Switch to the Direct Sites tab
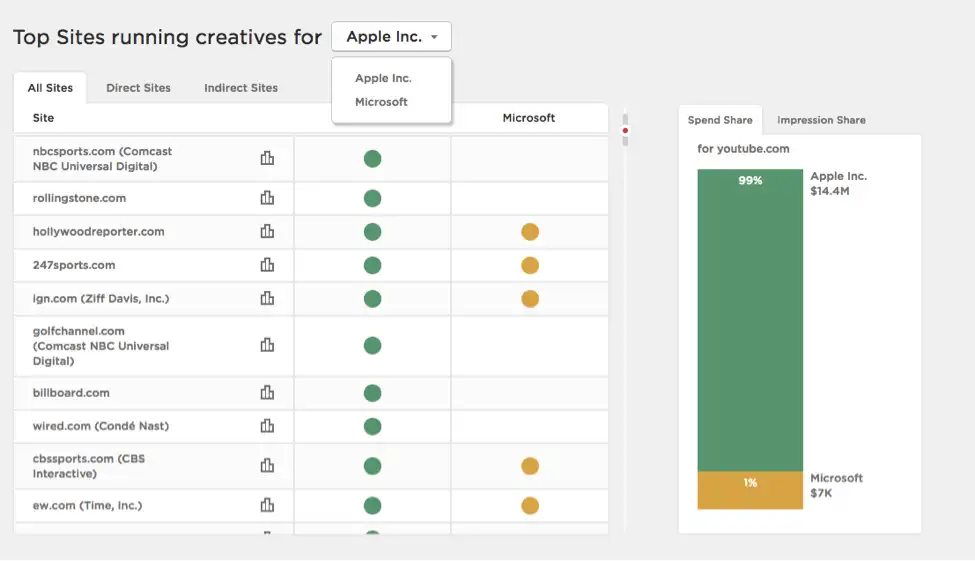This screenshot has height=561, width=975. pyautogui.click(x=138, y=88)
